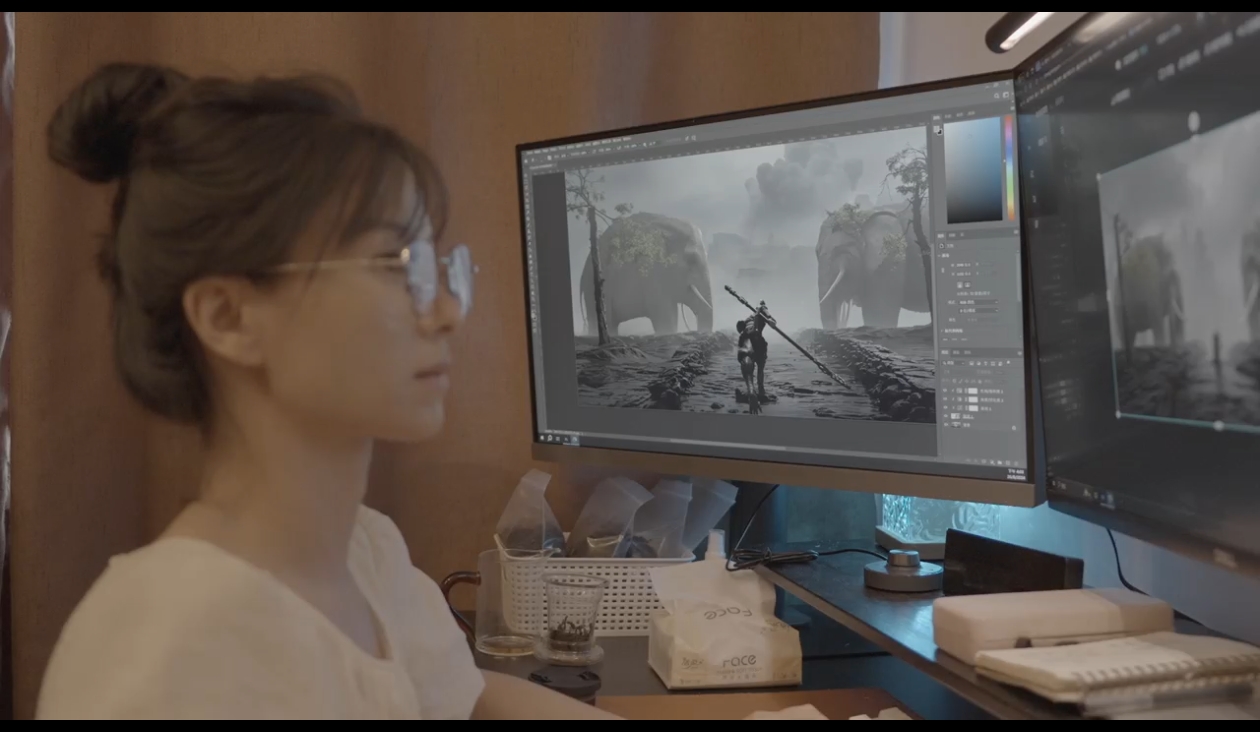This screenshot has height=732, width=1260.
Task: Click the lock icon on the background layer
Action: pyautogui.click(x=1014, y=428)
